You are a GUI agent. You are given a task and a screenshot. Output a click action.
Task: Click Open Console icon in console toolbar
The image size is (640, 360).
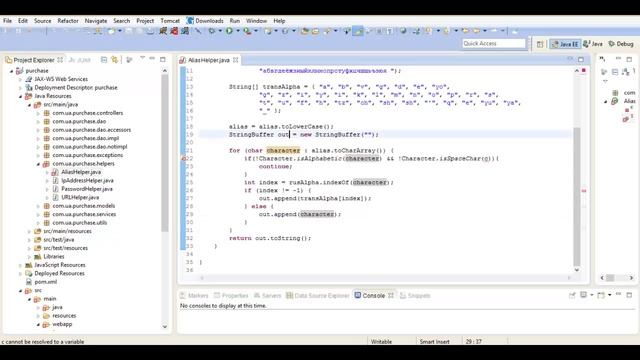[x=601, y=295]
